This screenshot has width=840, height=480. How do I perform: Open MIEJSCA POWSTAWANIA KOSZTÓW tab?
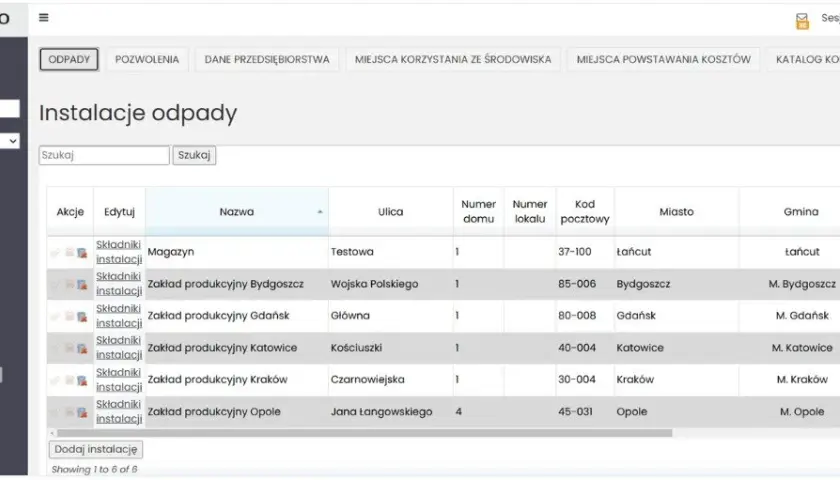tap(663, 59)
